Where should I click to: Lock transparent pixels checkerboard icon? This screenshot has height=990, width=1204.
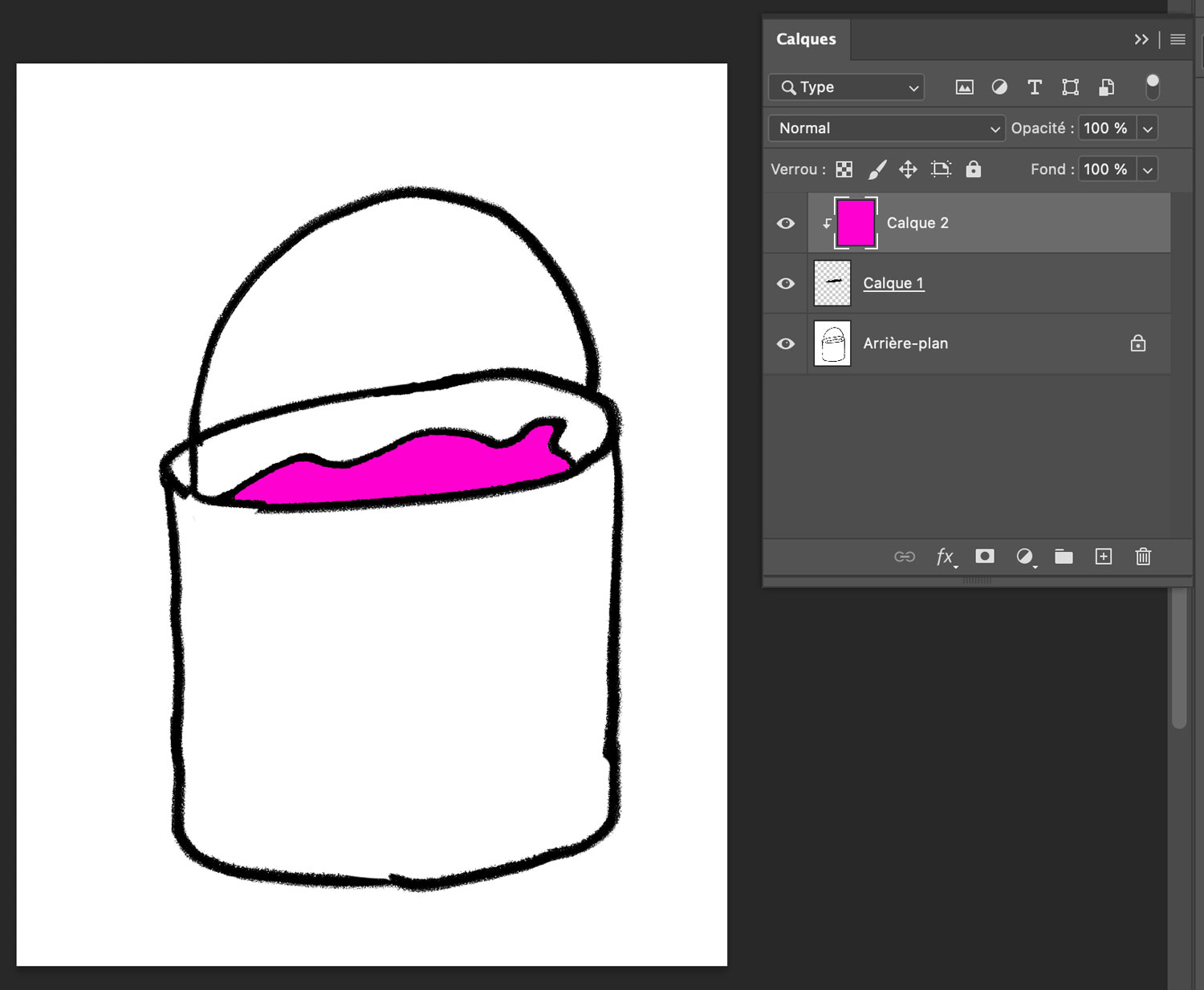click(844, 169)
